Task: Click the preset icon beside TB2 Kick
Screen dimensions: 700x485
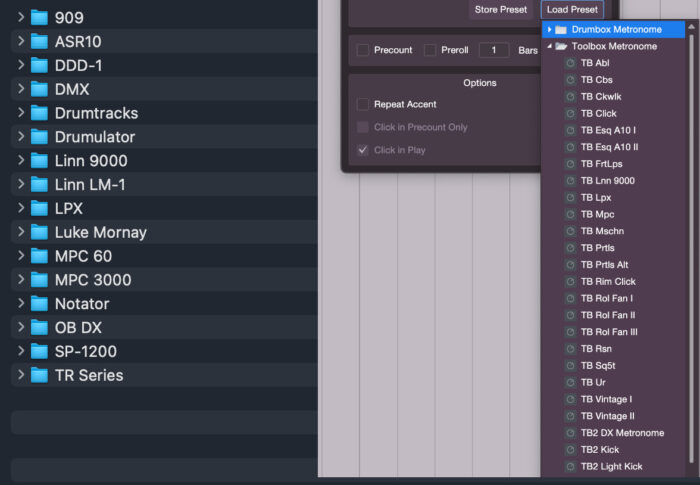Action: point(570,450)
